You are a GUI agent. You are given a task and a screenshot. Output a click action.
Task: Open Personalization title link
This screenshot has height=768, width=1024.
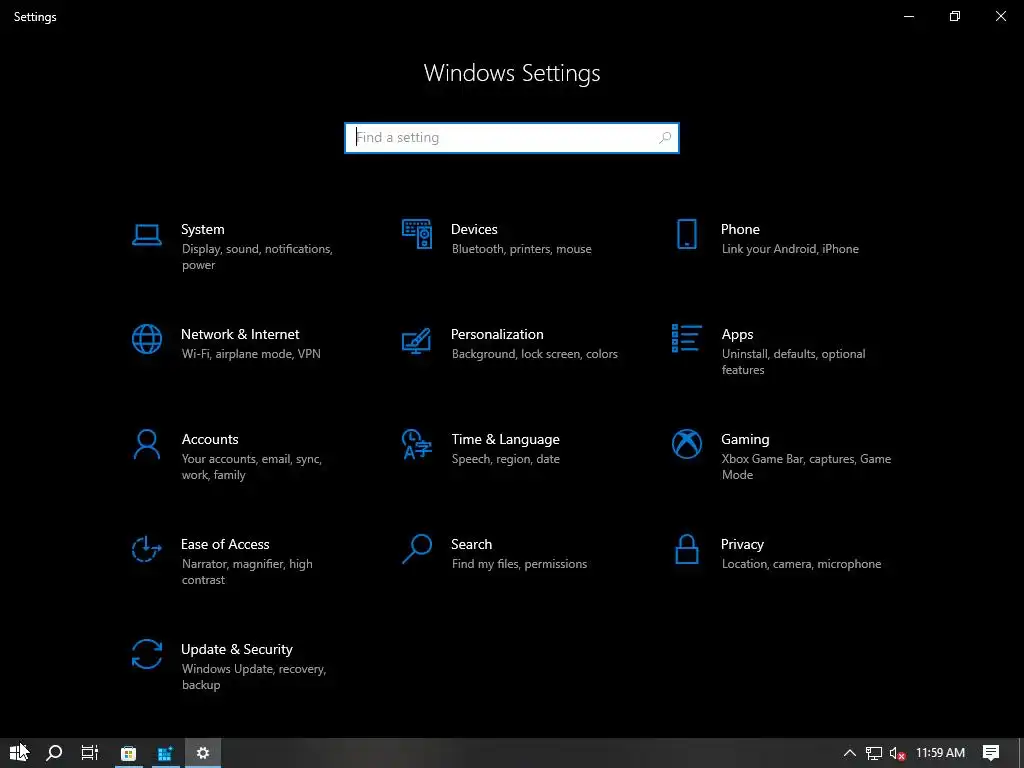[x=497, y=334]
